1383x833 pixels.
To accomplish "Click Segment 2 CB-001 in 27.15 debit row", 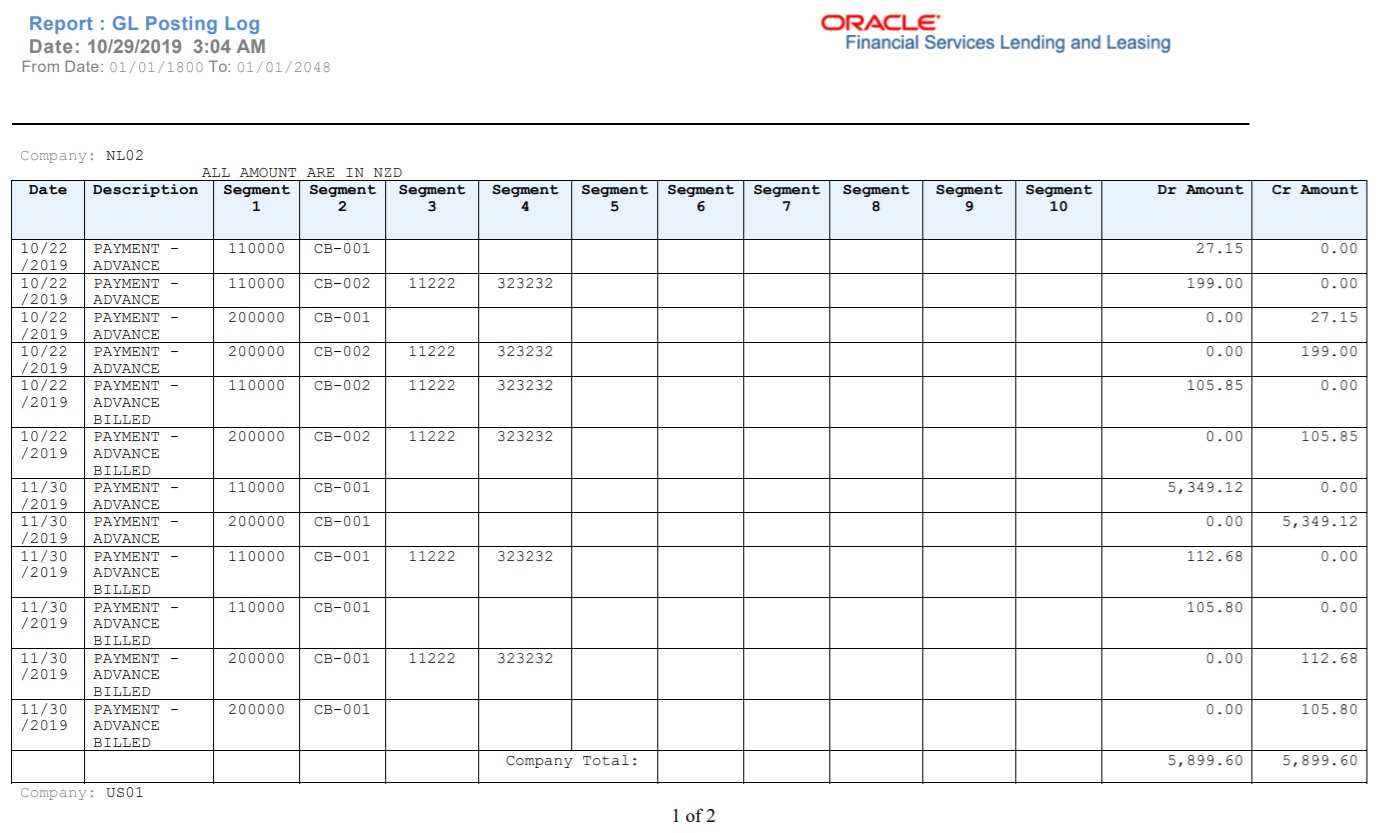I will (342, 249).
